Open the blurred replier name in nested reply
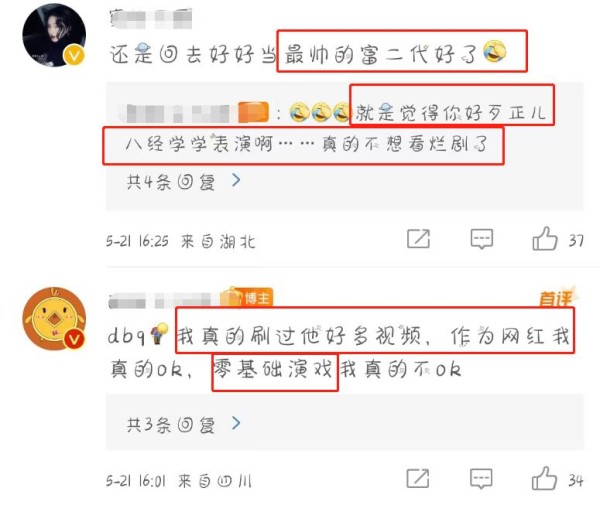The height and width of the screenshot is (505, 600). point(177,113)
